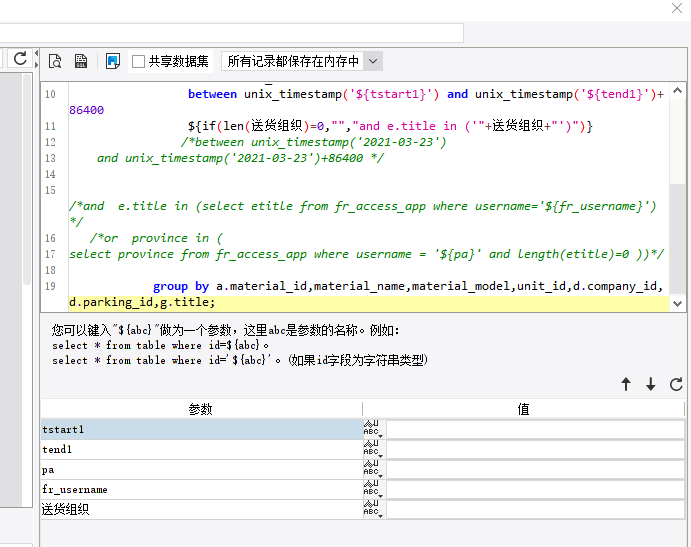Image resolution: width=691 pixels, height=547 pixels.
Task: Click the SQL editor vertical scrollbar down arrow
Action: pyautogui.click(x=678, y=303)
